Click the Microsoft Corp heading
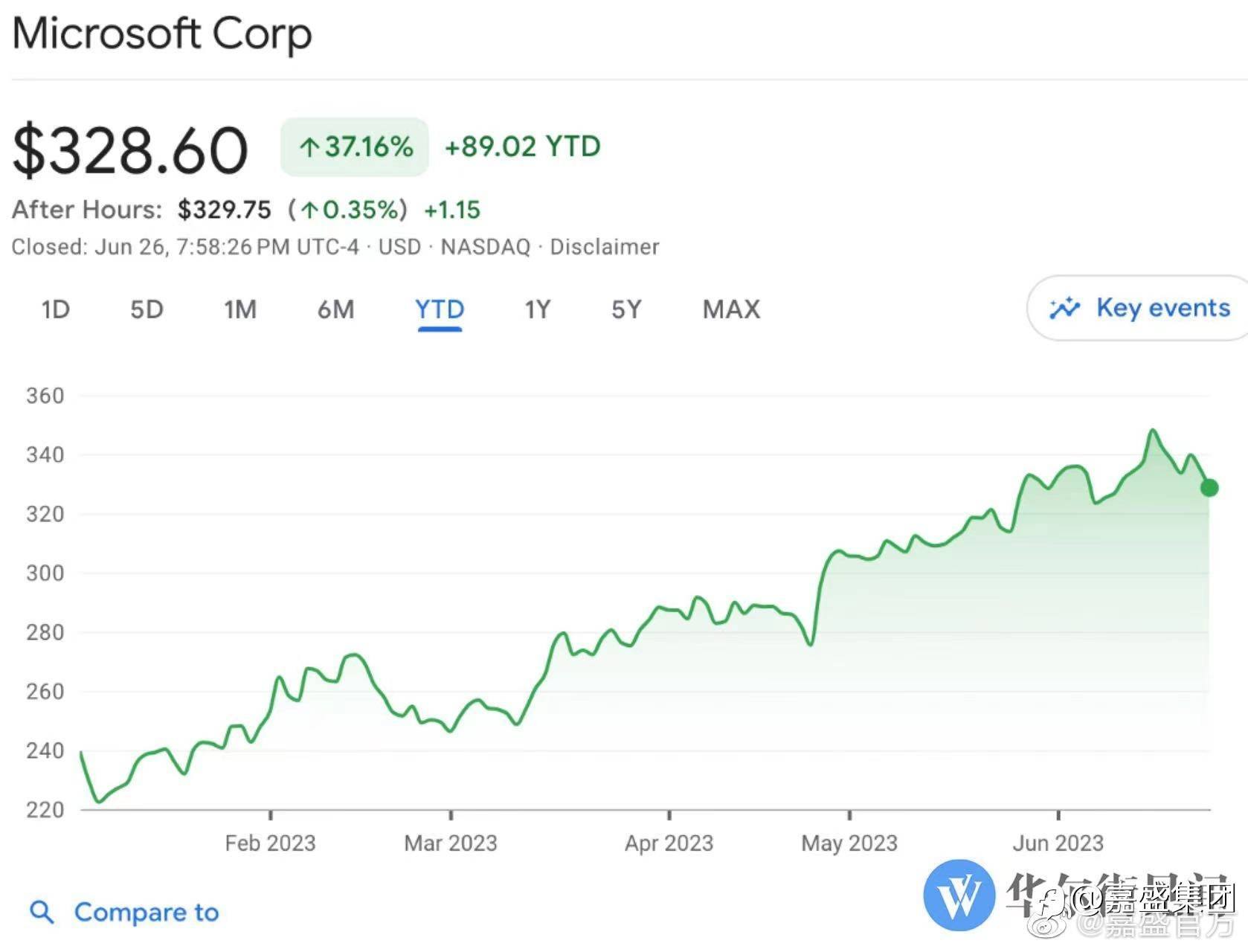Viewport: 1248px width, 952px height. (x=162, y=34)
